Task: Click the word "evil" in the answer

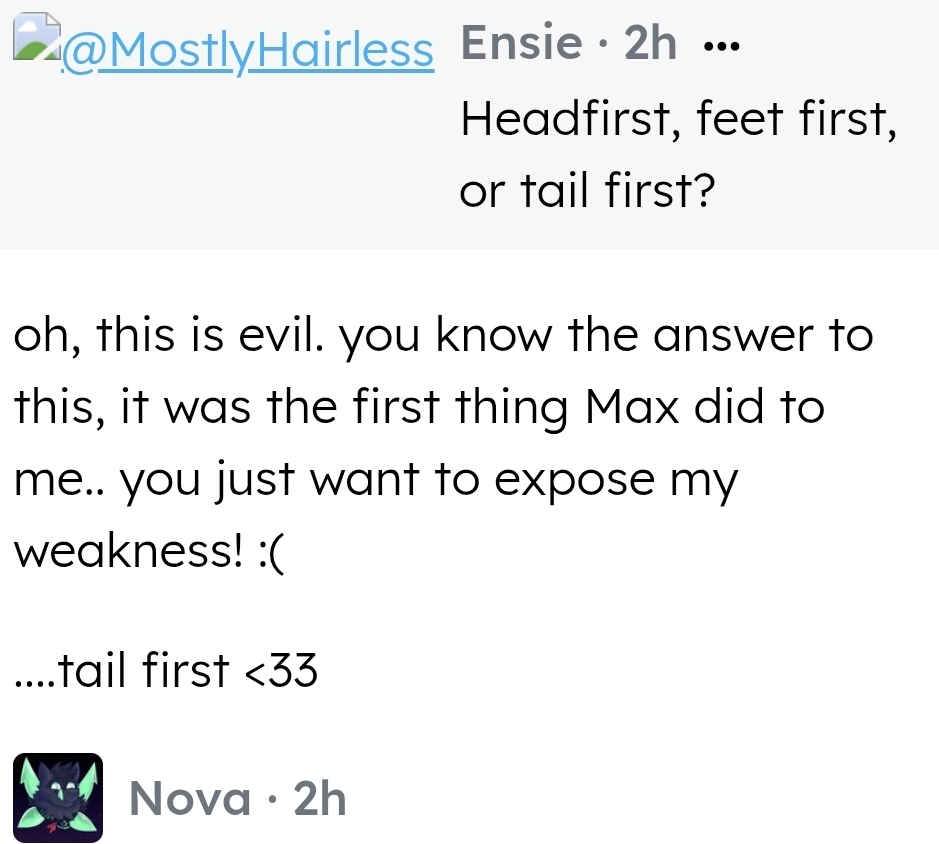Action: click(291, 337)
